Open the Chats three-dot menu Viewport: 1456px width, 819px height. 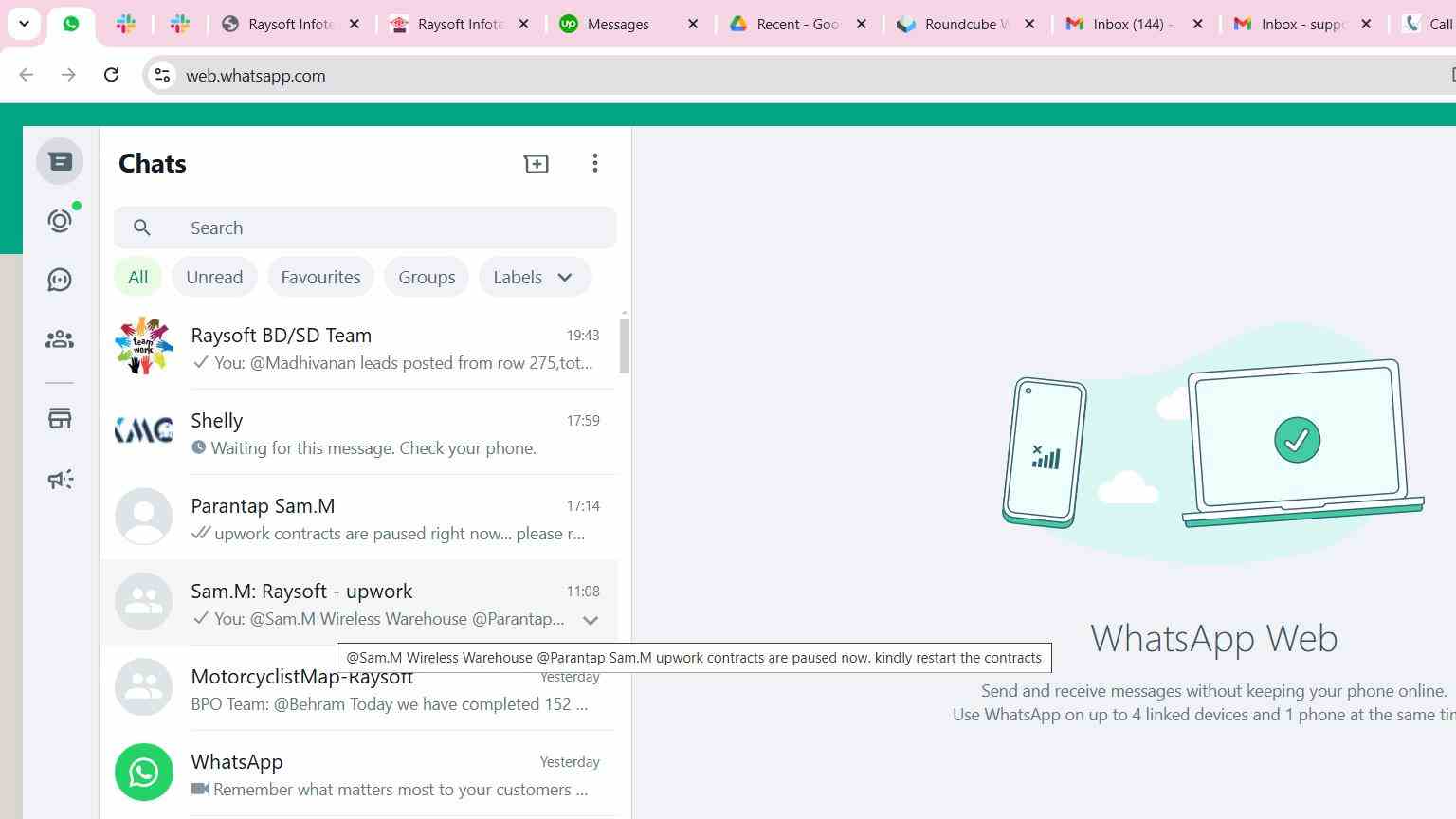[x=595, y=164]
